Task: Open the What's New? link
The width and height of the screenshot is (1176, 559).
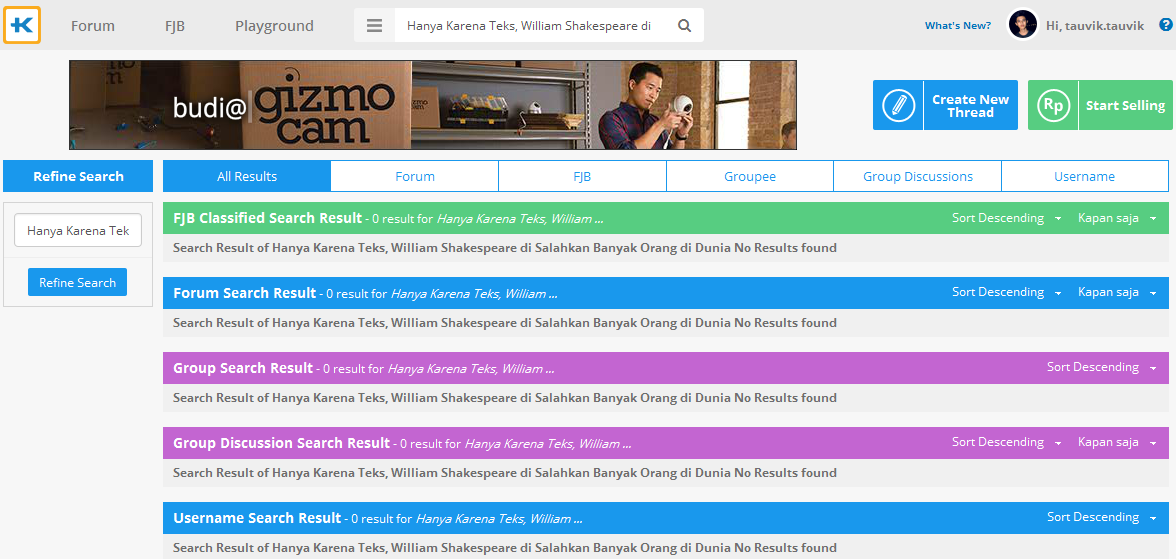Action: 957,26
